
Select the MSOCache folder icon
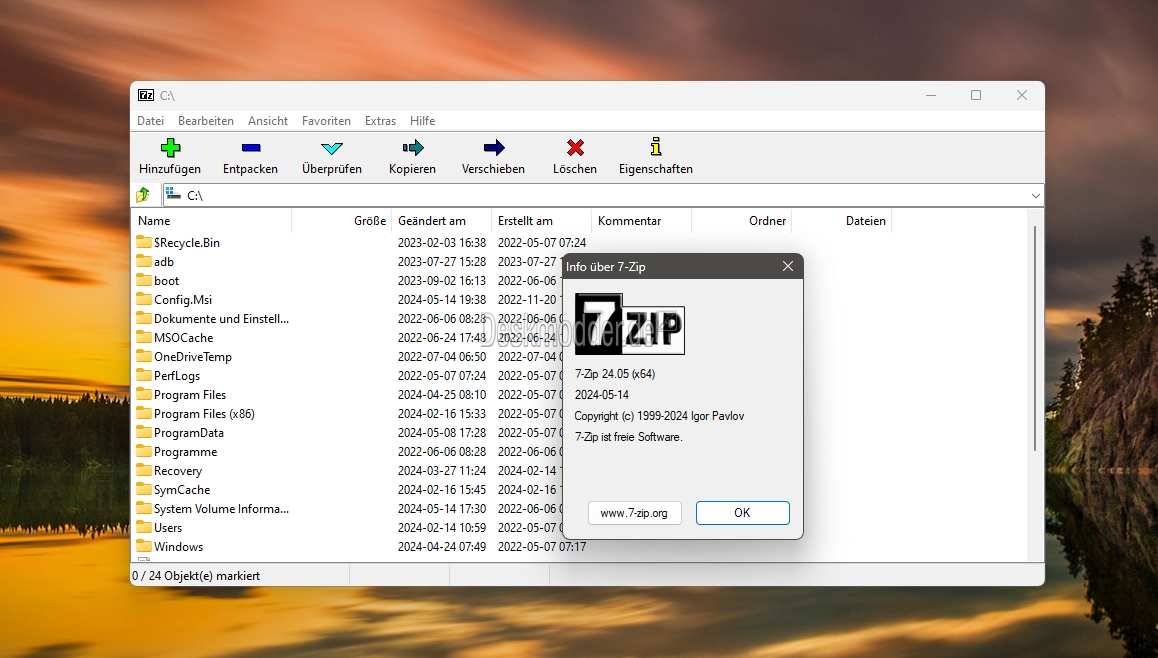point(144,337)
